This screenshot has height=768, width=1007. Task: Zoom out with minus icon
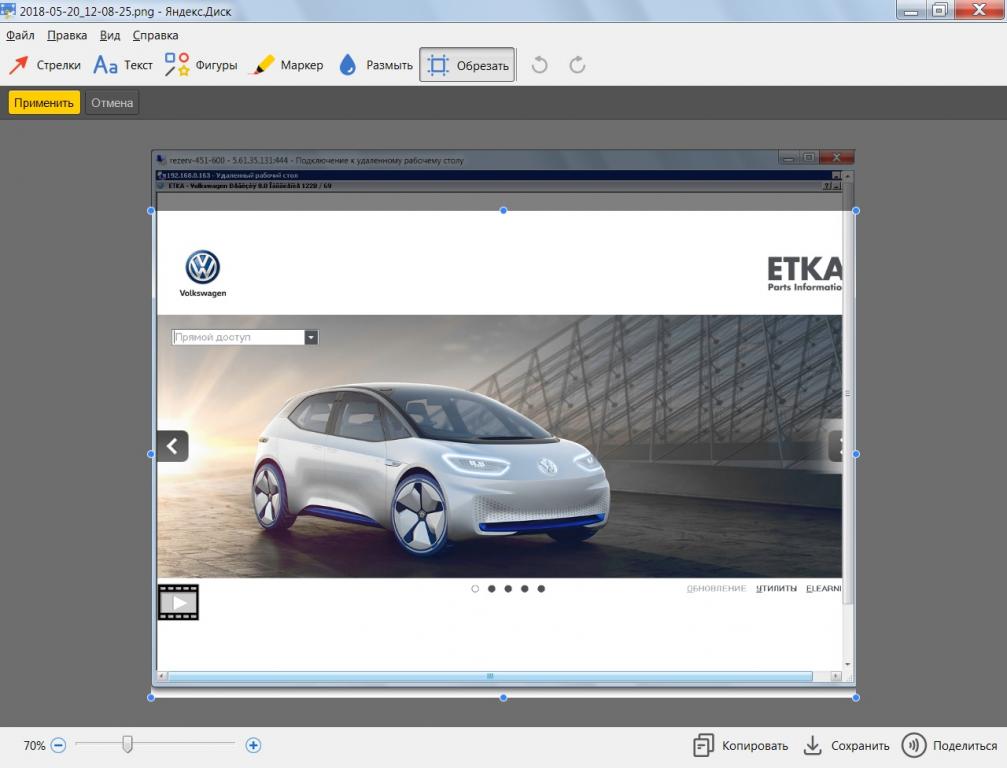[58, 746]
